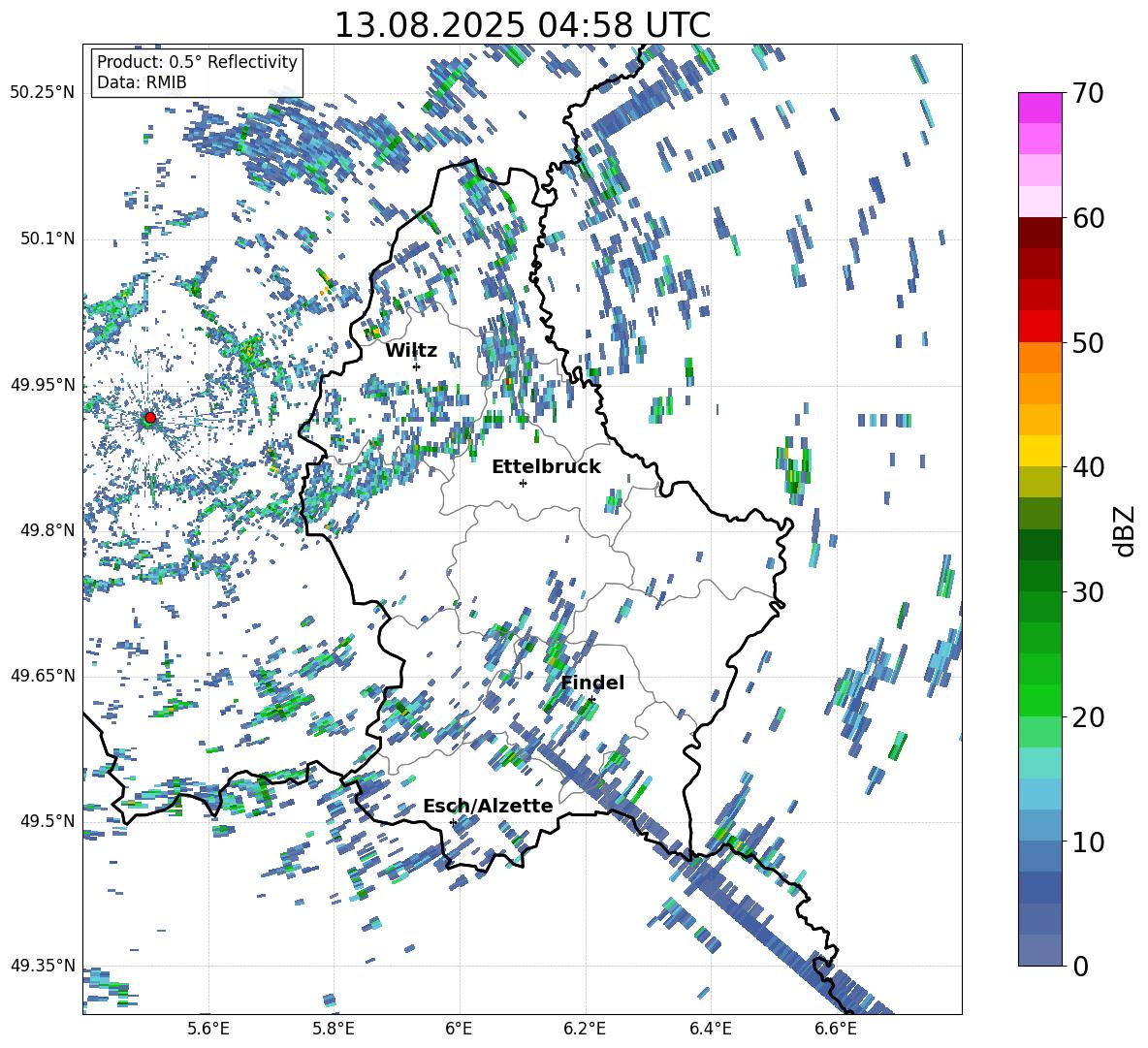
Task: Click the 60 value on the colorbar
Action: point(1088,218)
